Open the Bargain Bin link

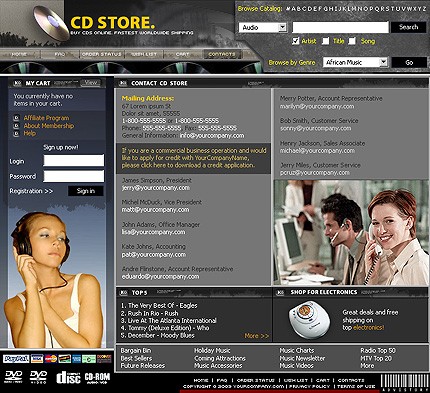136,351
